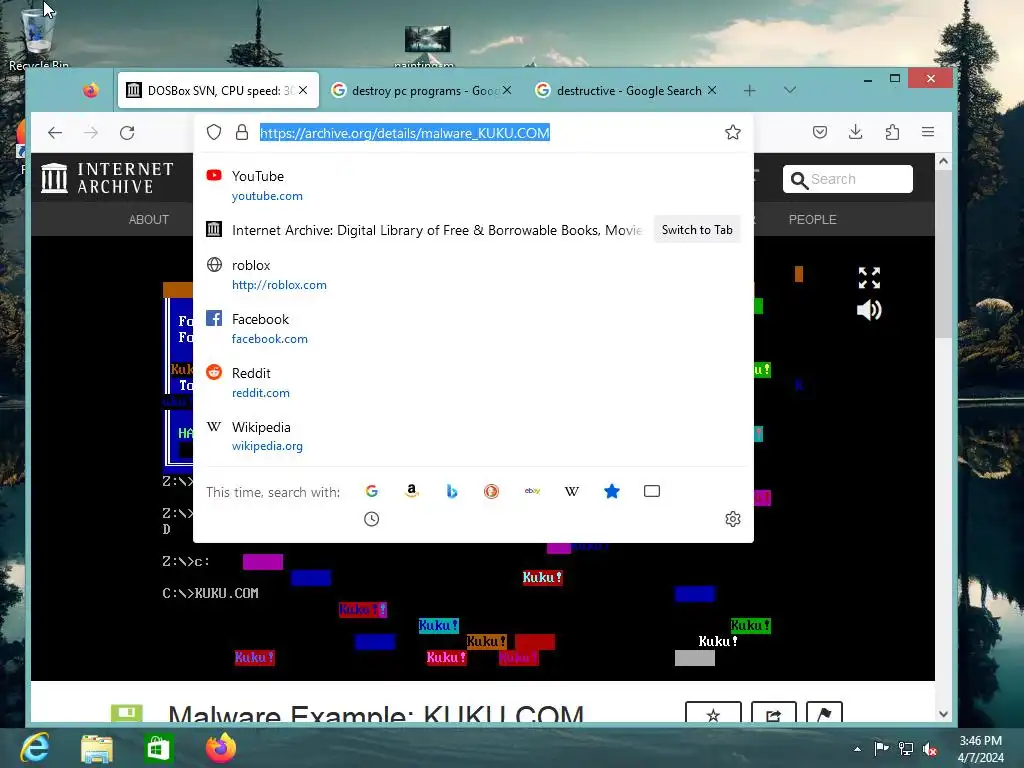Select the Reddit suggestion

[473, 383]
